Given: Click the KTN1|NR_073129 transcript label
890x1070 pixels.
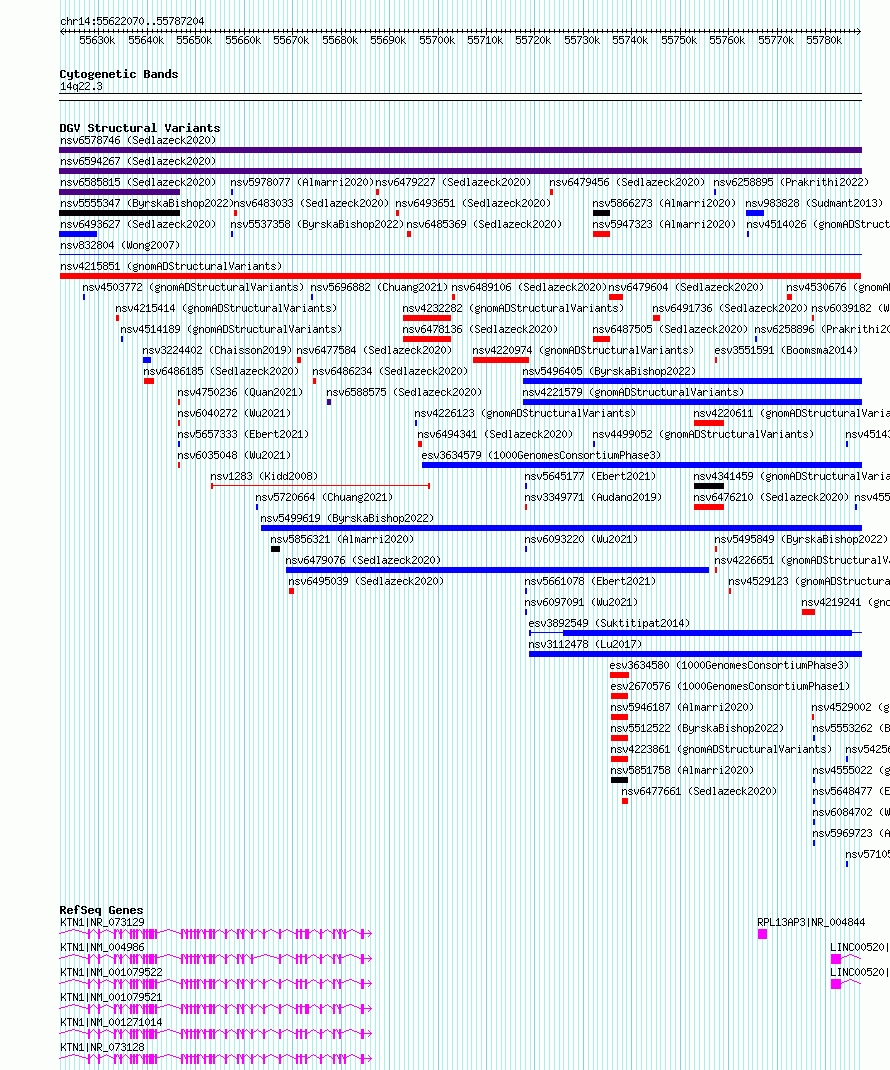Looking at the screenshot, I should [102, 923].
